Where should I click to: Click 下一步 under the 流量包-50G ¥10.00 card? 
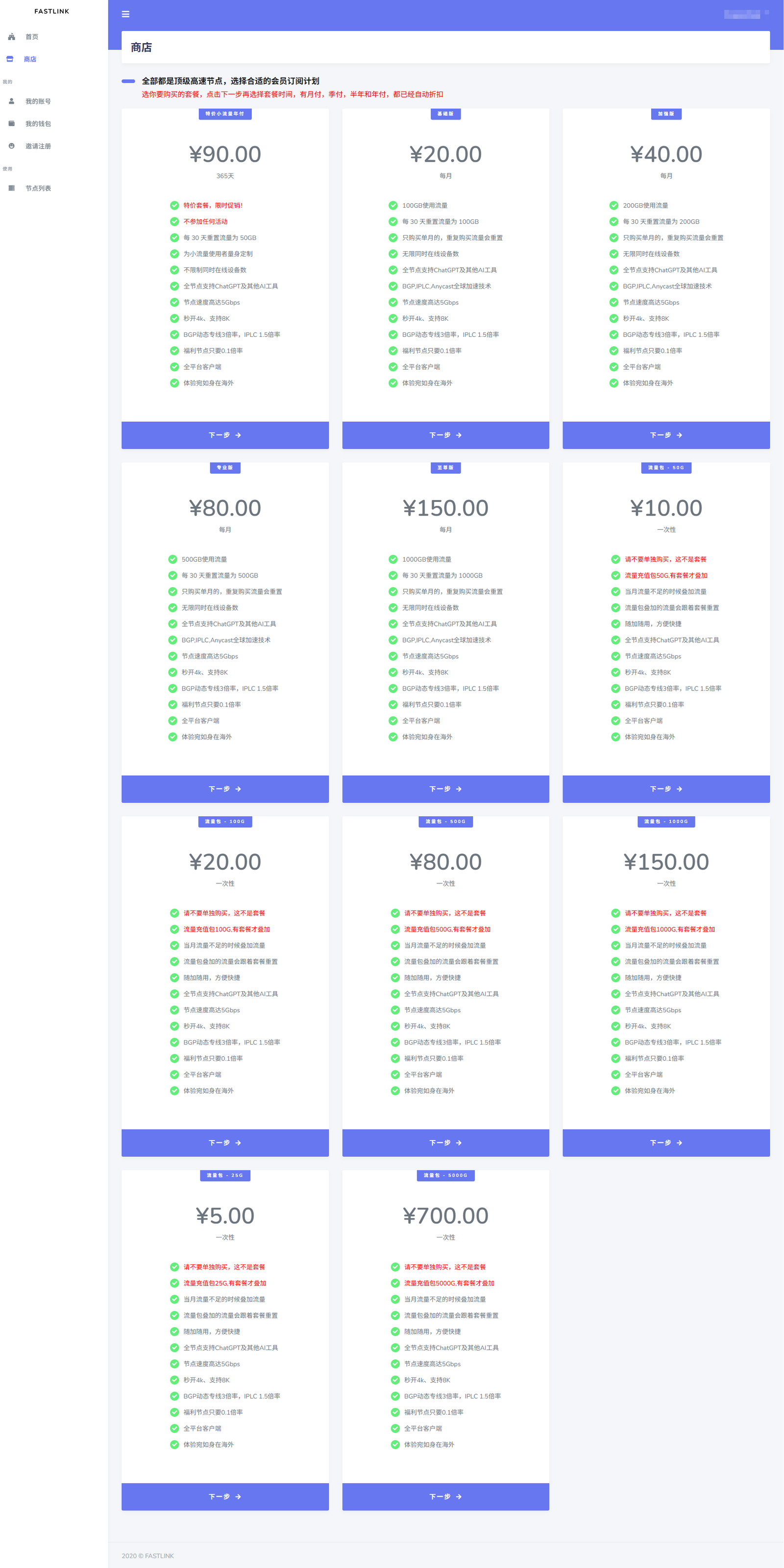click(666, 789)
